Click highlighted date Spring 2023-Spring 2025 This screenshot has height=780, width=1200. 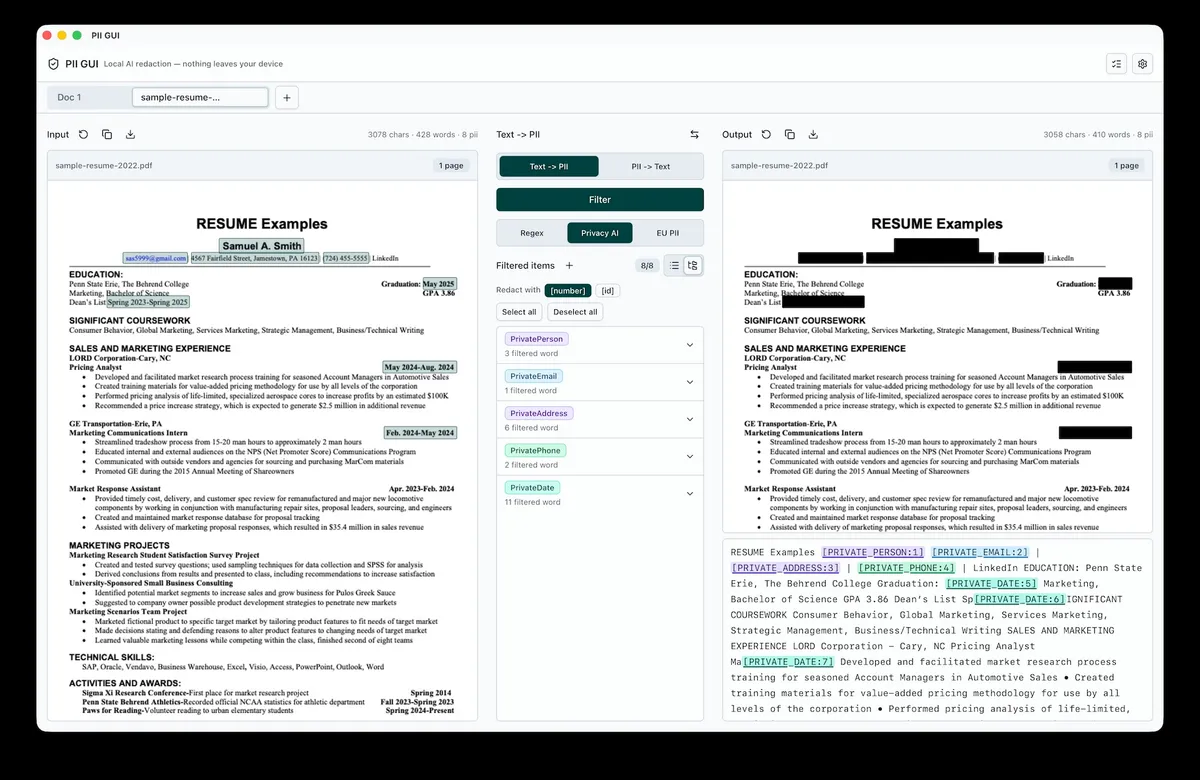point(147,302)
